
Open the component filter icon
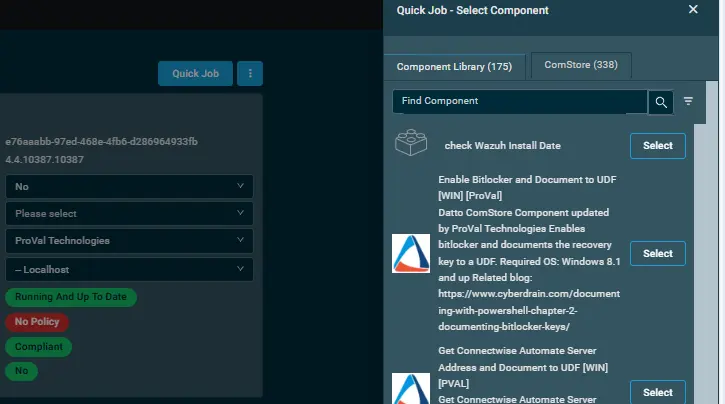(x=688, y=101)
